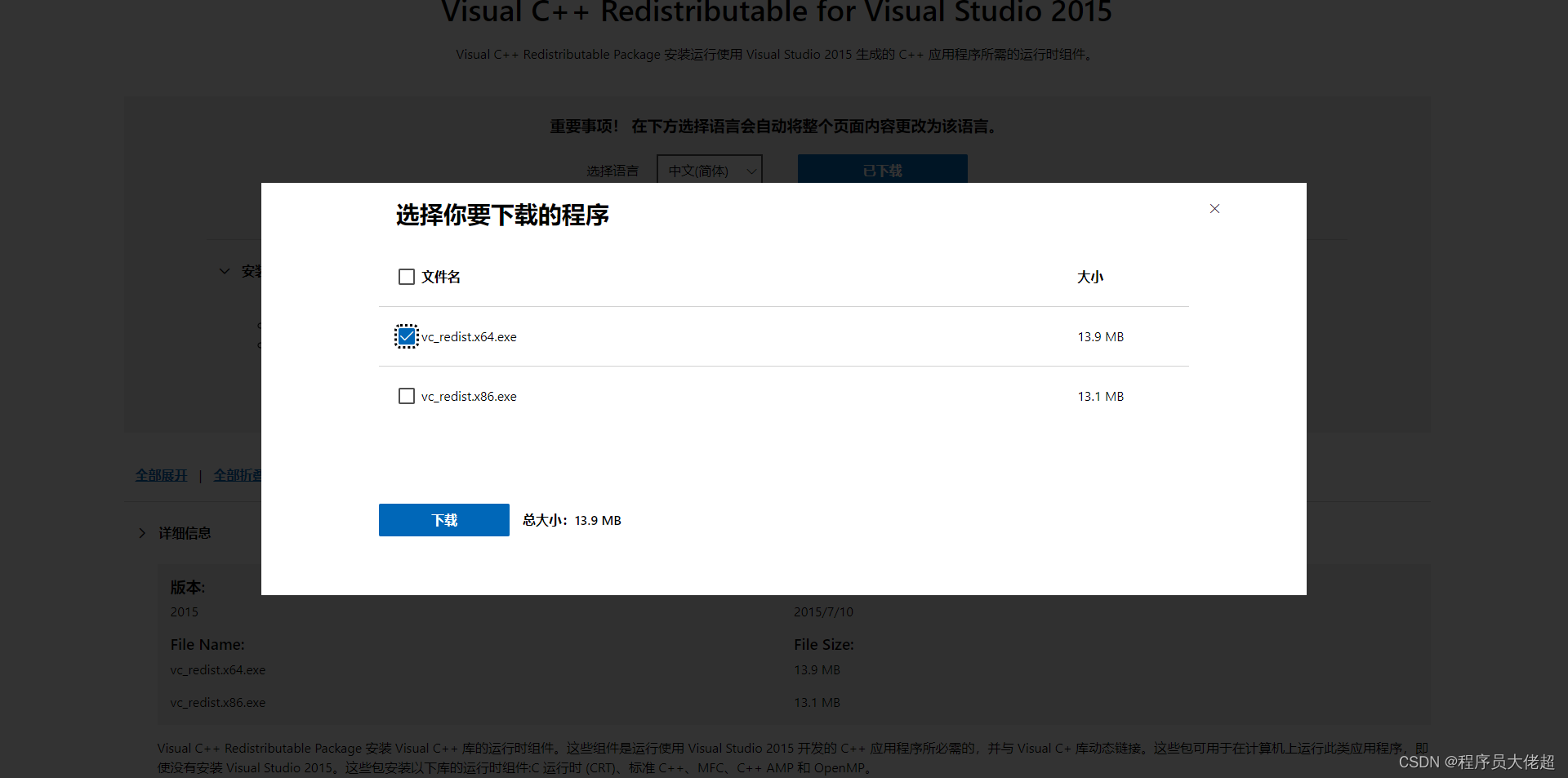Collapse the 安装 section chevron
The image size is (1568, 778).
tap(225, 271)
